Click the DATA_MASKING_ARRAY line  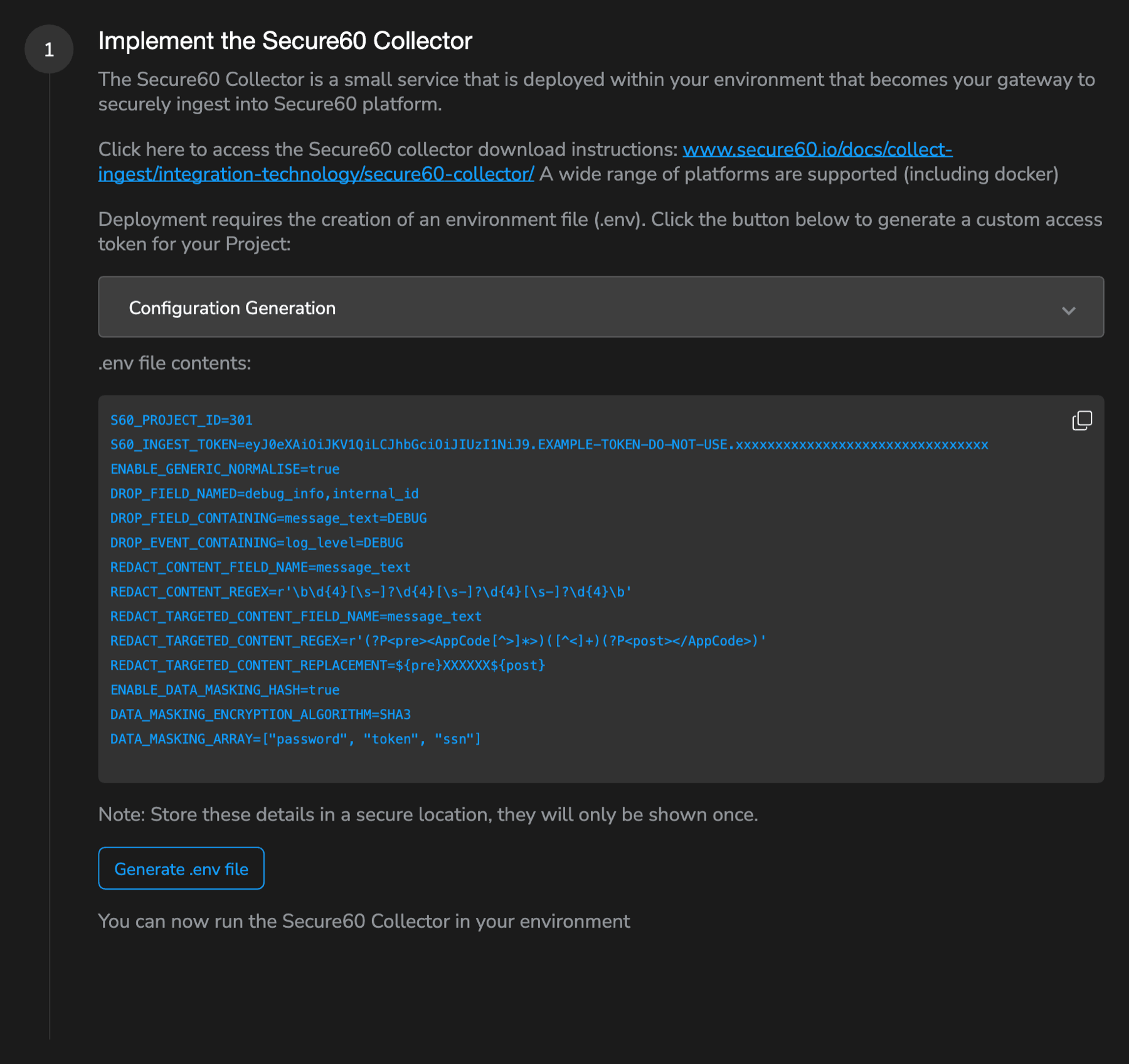(296, 739)
